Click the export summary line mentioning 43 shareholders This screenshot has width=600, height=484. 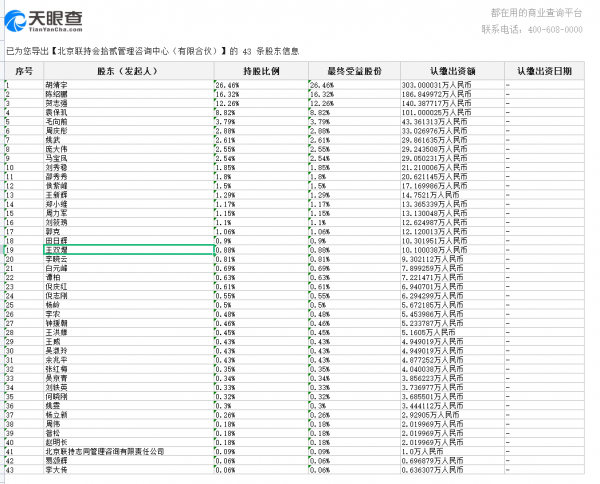point(152,51)
